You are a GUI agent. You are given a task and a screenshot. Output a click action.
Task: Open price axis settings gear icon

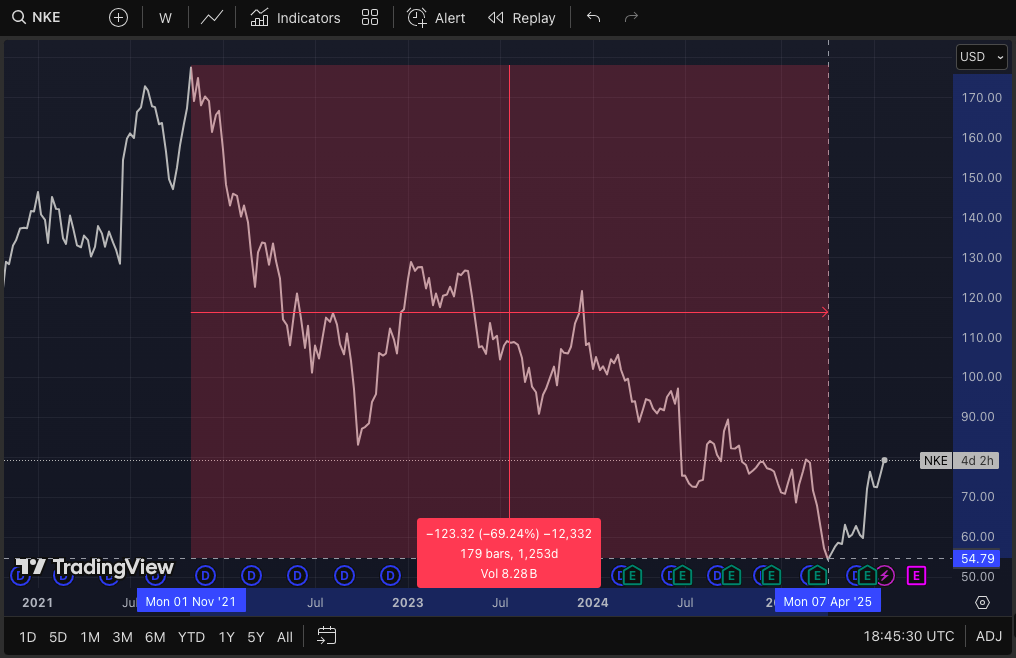click(982, 603)
